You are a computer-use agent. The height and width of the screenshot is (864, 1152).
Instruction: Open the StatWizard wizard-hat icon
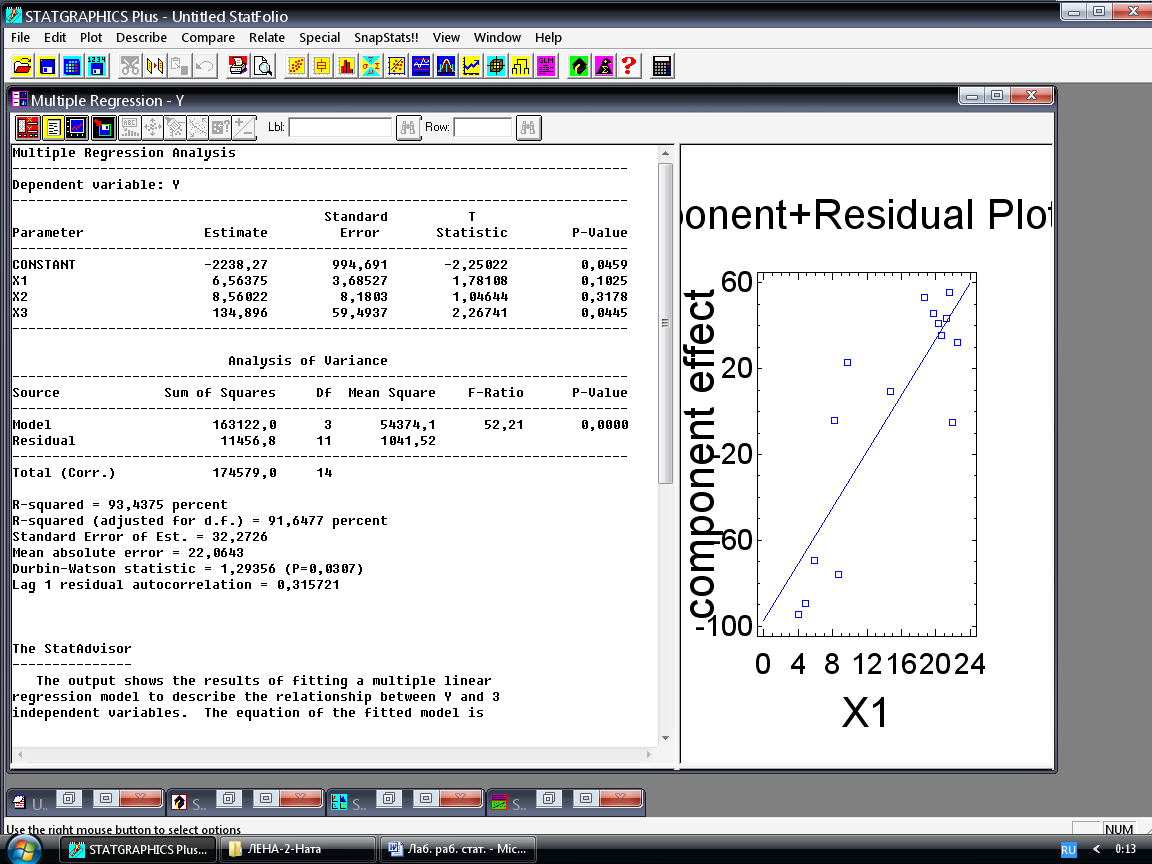(604, 66)
